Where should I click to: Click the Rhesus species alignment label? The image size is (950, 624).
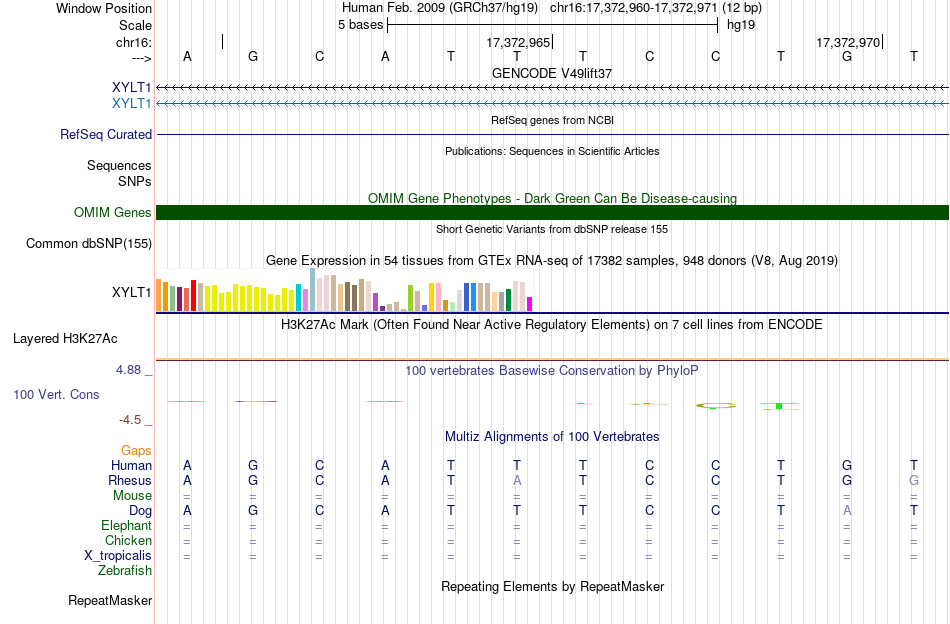(x=130, y=480)
